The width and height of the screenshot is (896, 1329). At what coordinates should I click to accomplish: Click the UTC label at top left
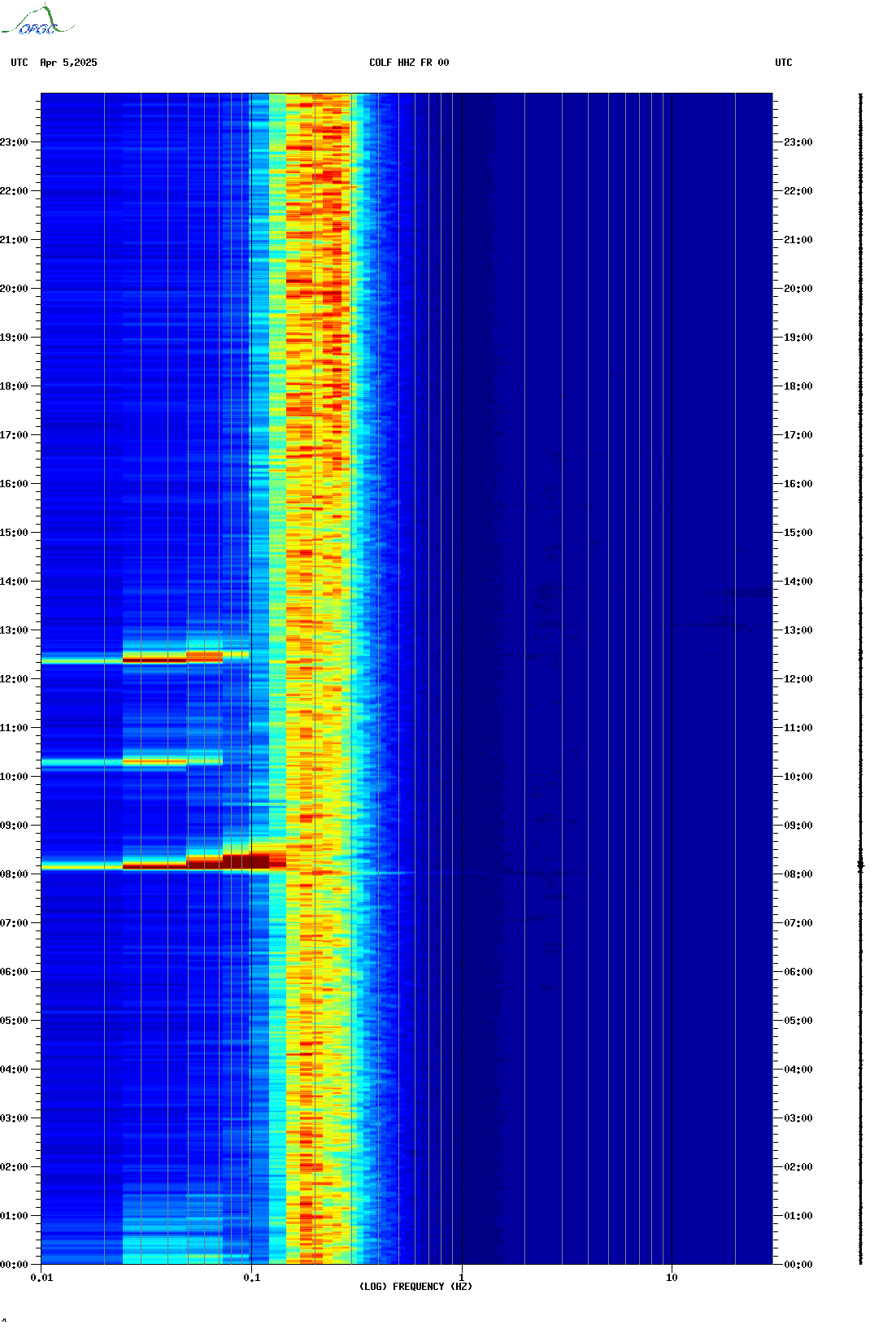click(x=20, y=63)
